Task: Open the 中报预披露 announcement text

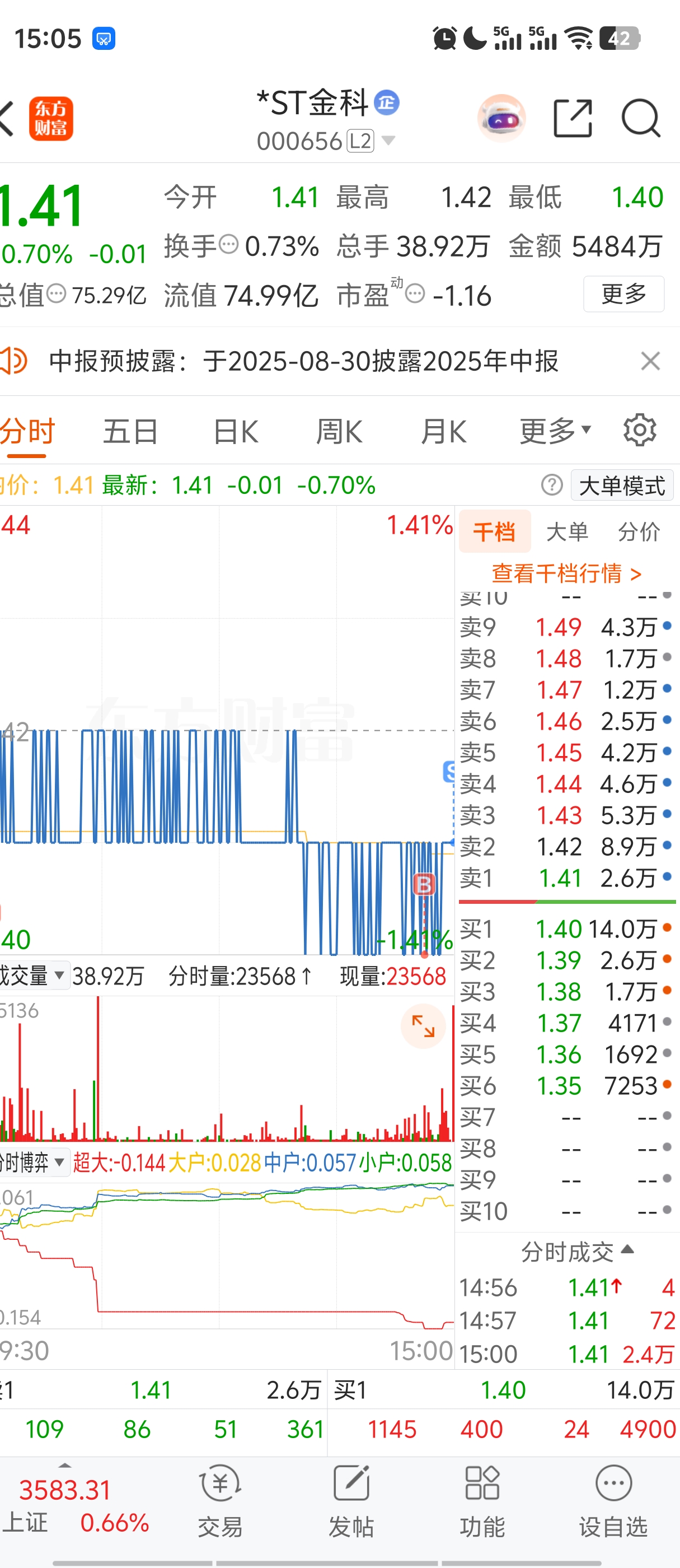Action: pos(303,361)
